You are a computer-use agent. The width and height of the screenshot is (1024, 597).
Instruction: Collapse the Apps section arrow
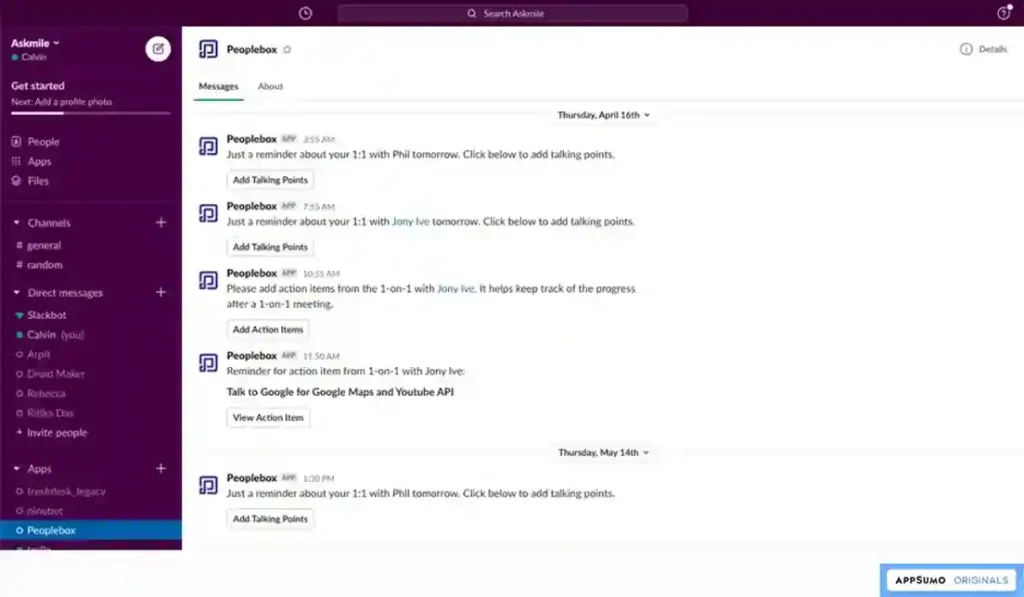pos(16,468)
